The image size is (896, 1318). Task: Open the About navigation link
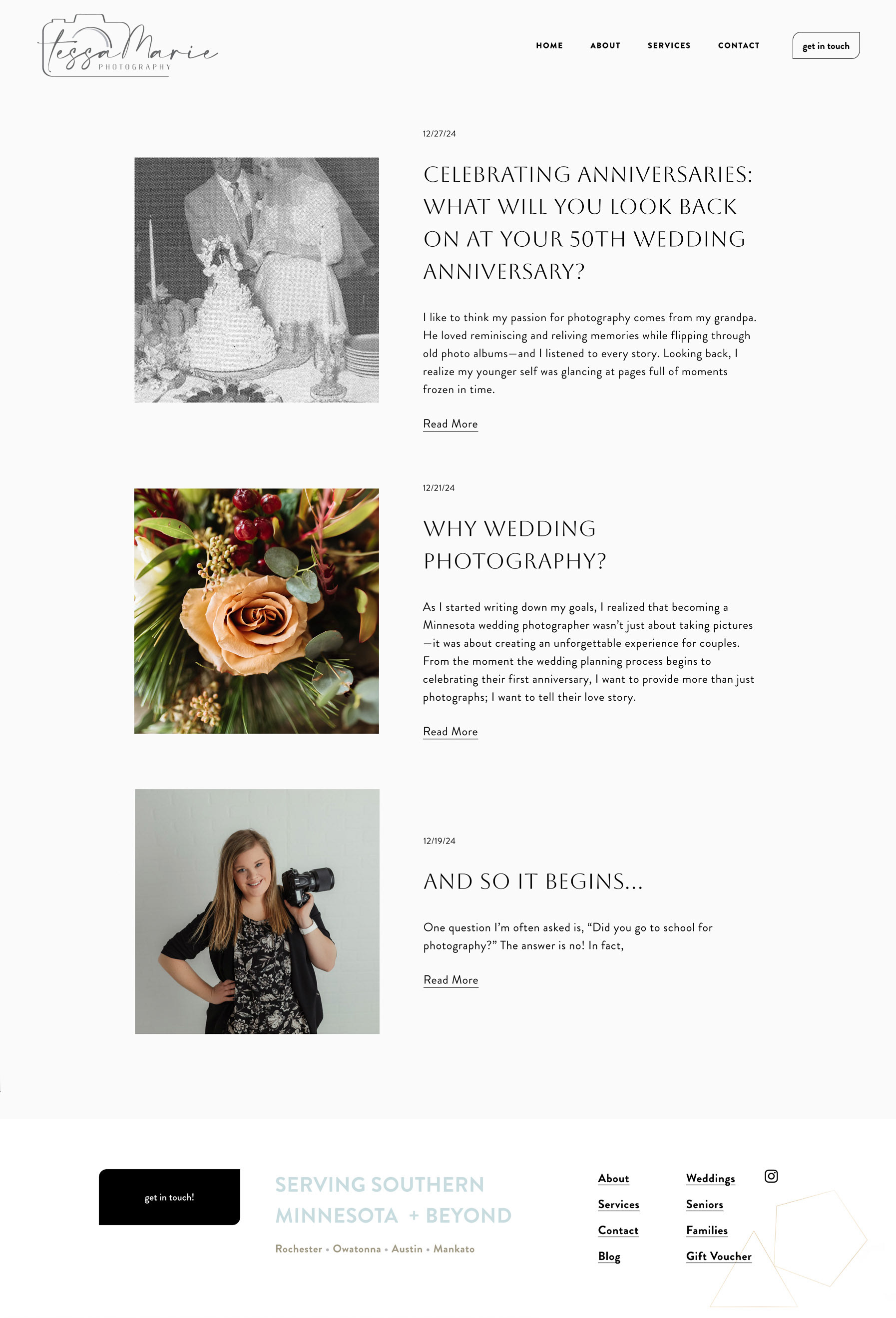(605, 45)
